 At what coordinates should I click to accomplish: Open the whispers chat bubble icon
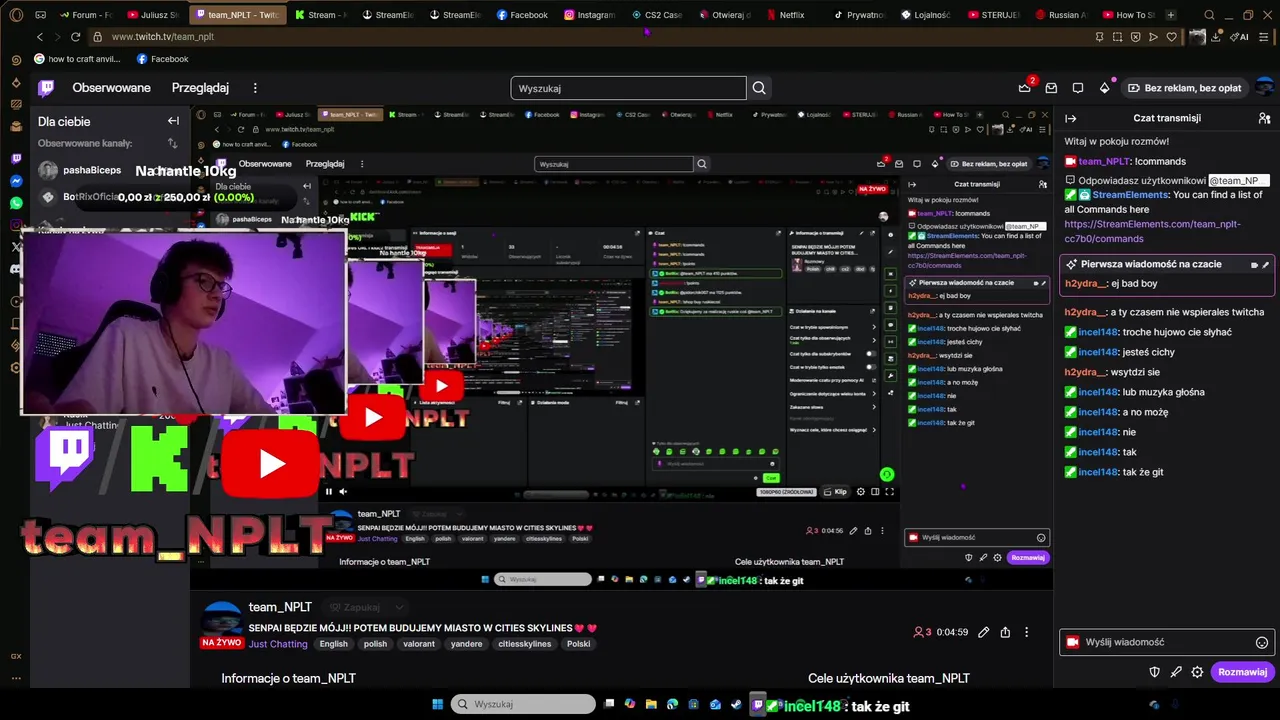coord(1078,88)
